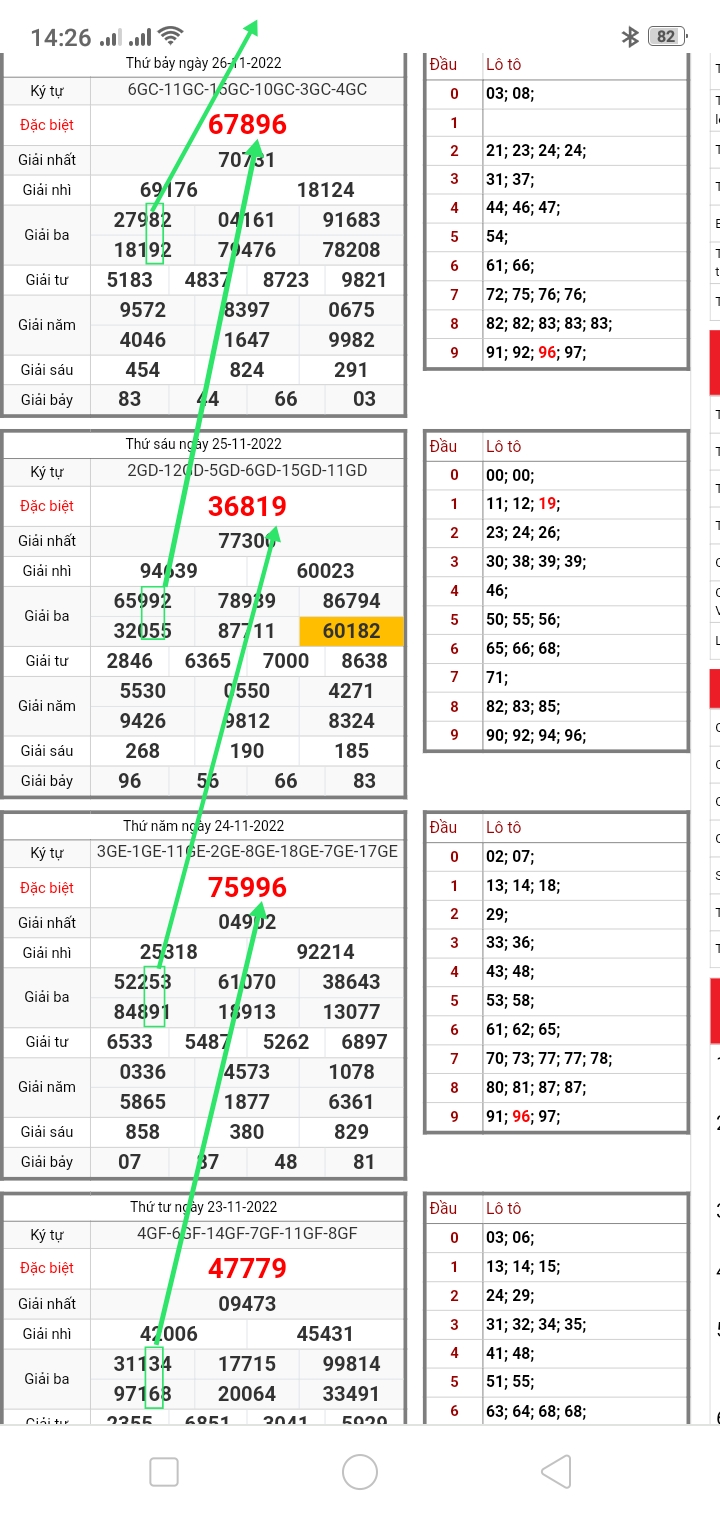Tap the battery indicator showing 82
The height and width of the screenshot is (1520, 720).
pos(667,37)
